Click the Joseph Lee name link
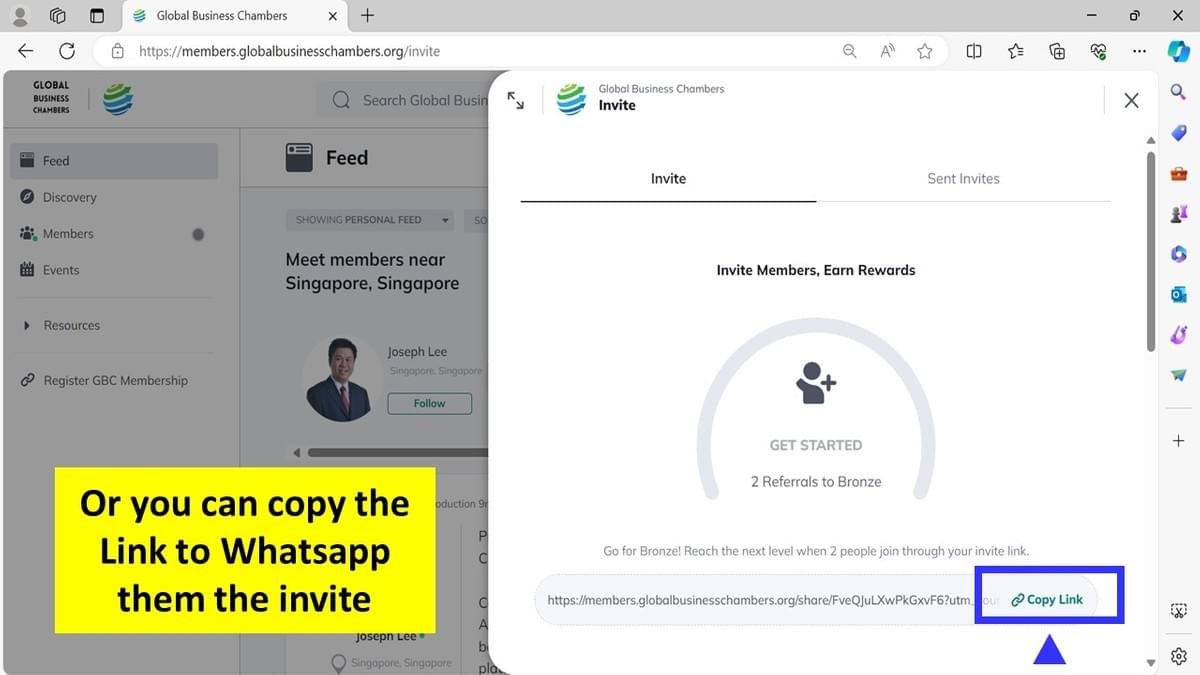The height and width of the screenshot is (675, 1200). 417,352
